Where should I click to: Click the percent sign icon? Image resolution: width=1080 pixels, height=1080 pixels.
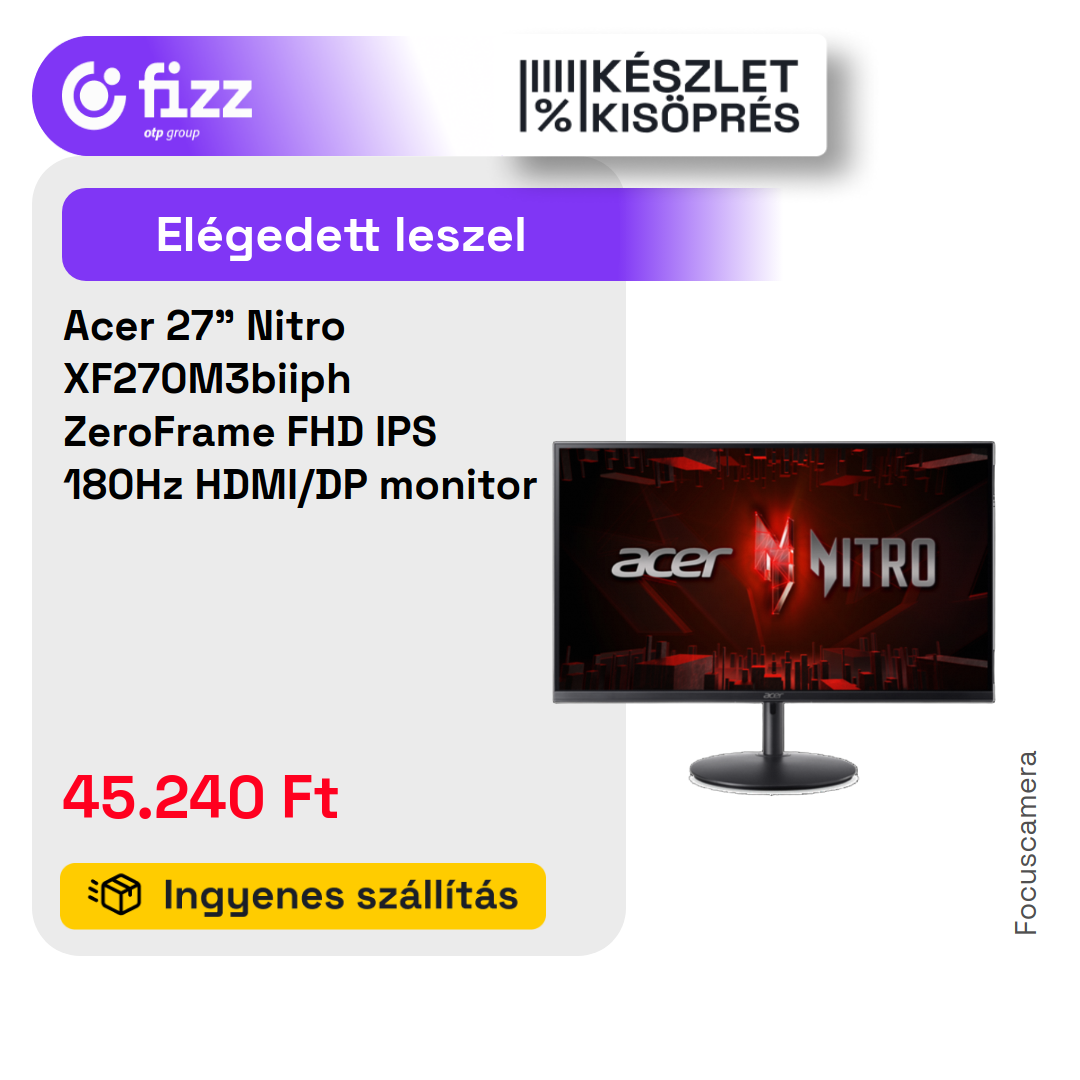(x=554, y=115)
